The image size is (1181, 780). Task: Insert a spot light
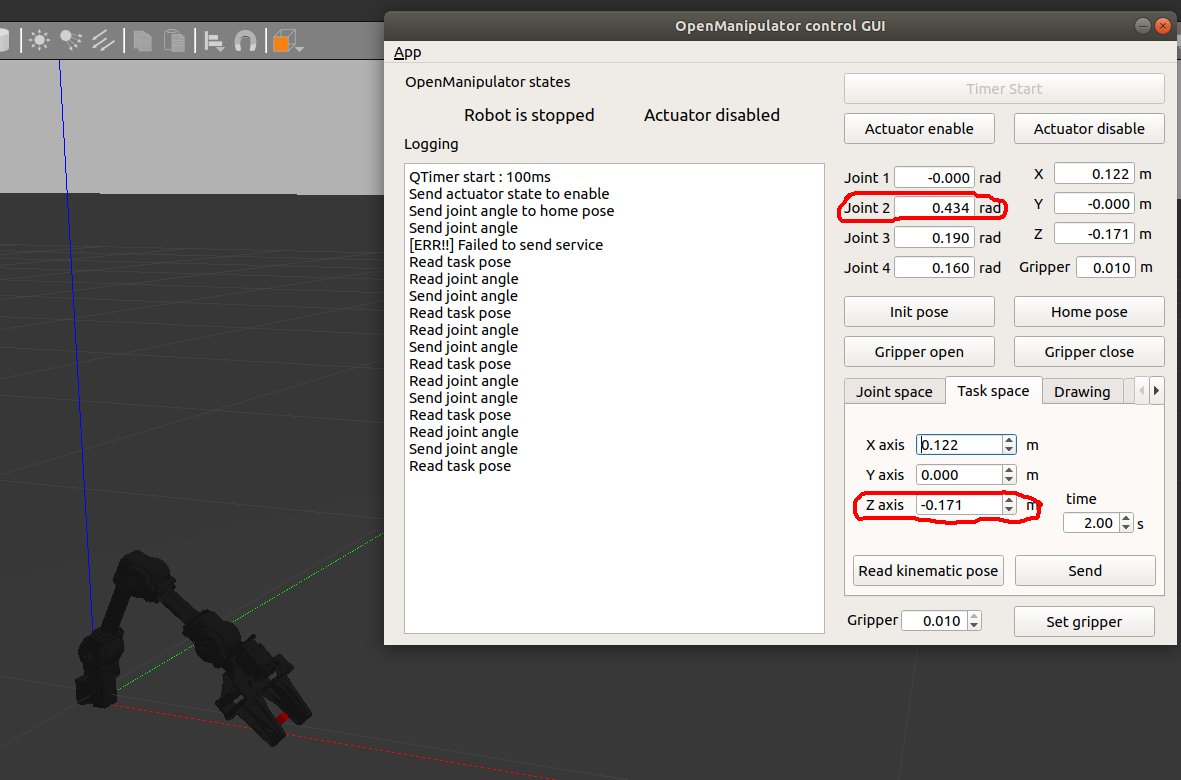point(68,40)
